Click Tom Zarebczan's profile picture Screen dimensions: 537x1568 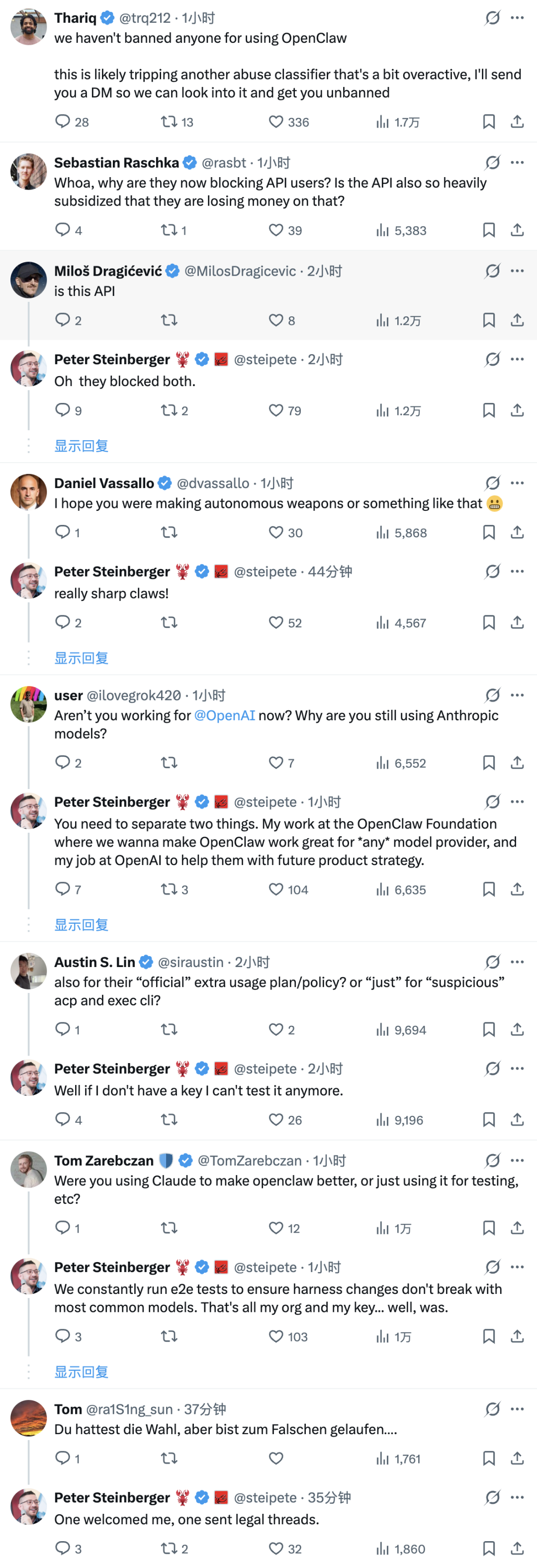[28, 1170]
